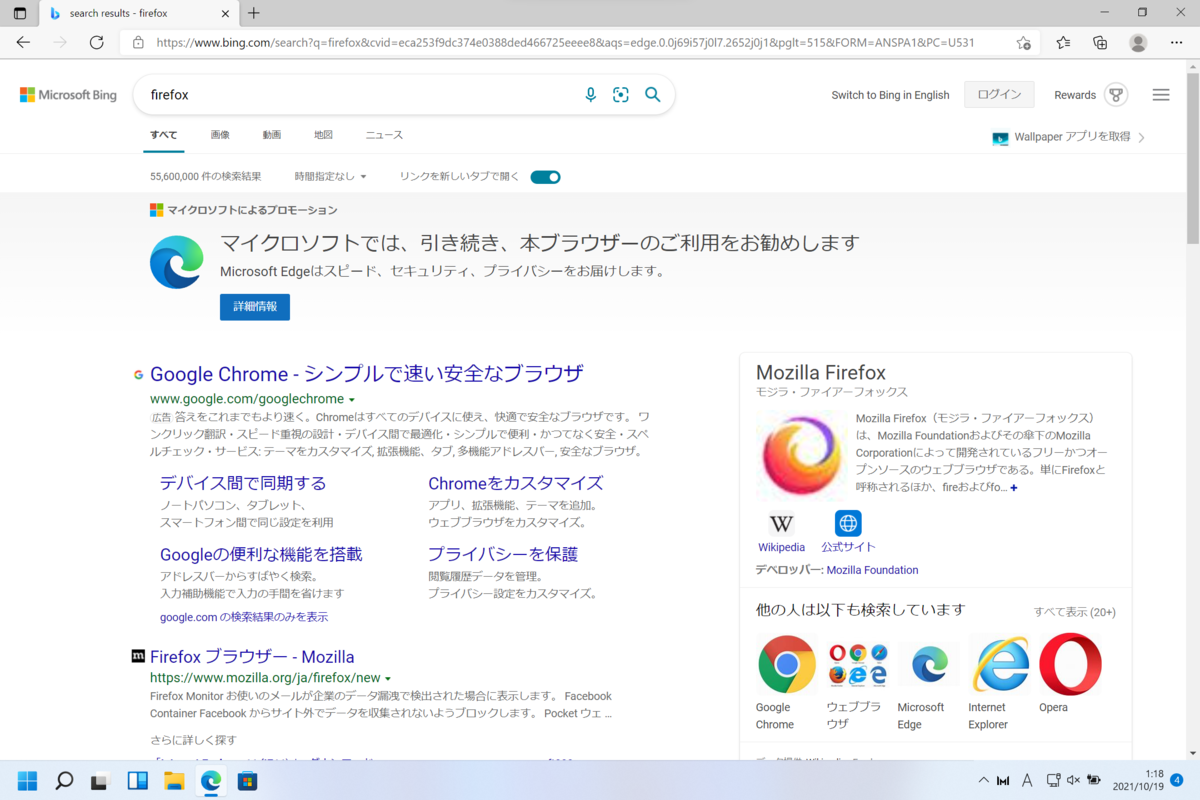Add this page to favorites star
1200x800 pixels.
click(1024, 43)
